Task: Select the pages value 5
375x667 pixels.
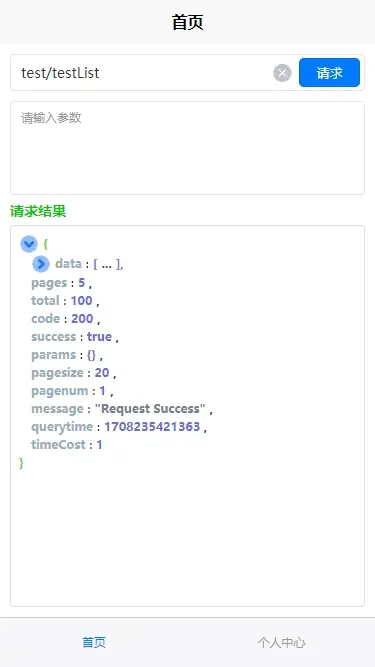Action: coord(82,283)
